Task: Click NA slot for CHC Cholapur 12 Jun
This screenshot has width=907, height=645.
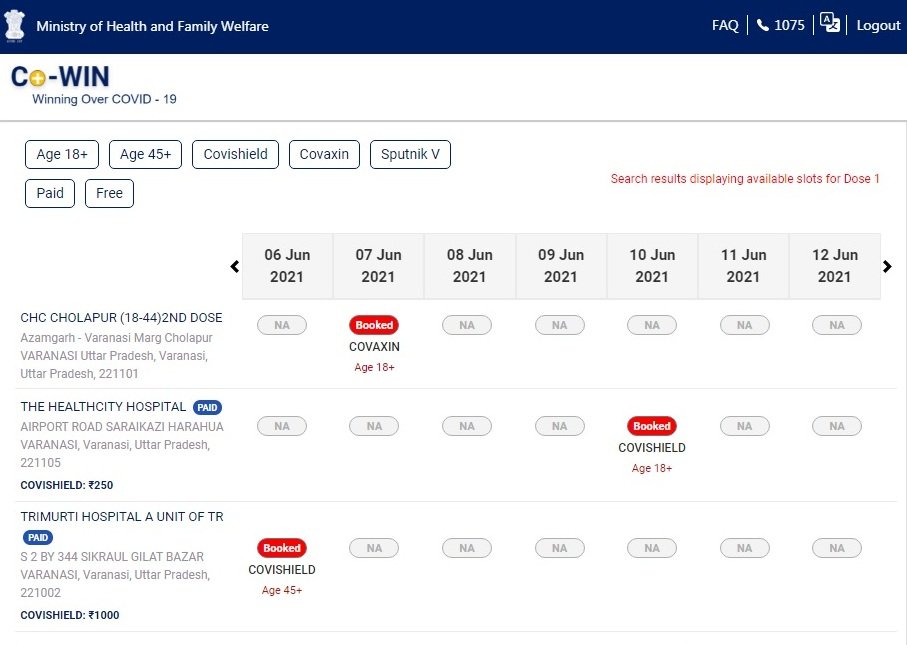Action: 837,325
